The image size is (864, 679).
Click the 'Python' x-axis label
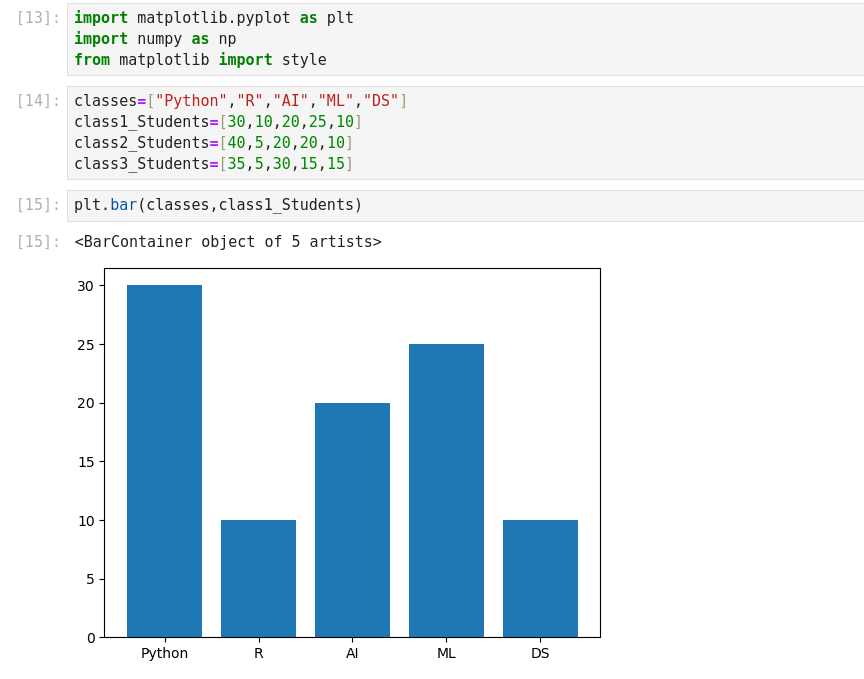coord(164,654)
